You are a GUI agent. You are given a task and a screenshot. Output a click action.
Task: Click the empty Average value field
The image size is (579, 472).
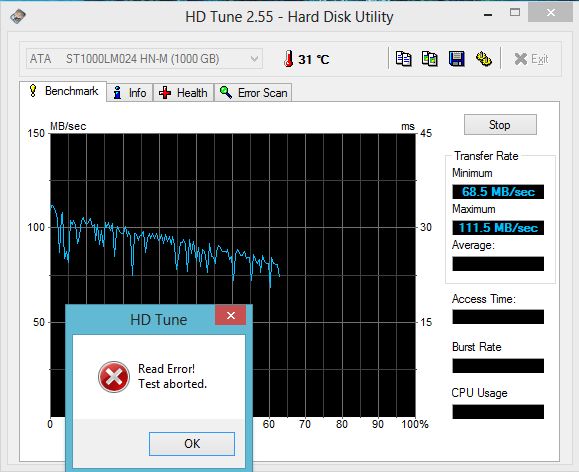pyautogui.click(x=498, y=264)
